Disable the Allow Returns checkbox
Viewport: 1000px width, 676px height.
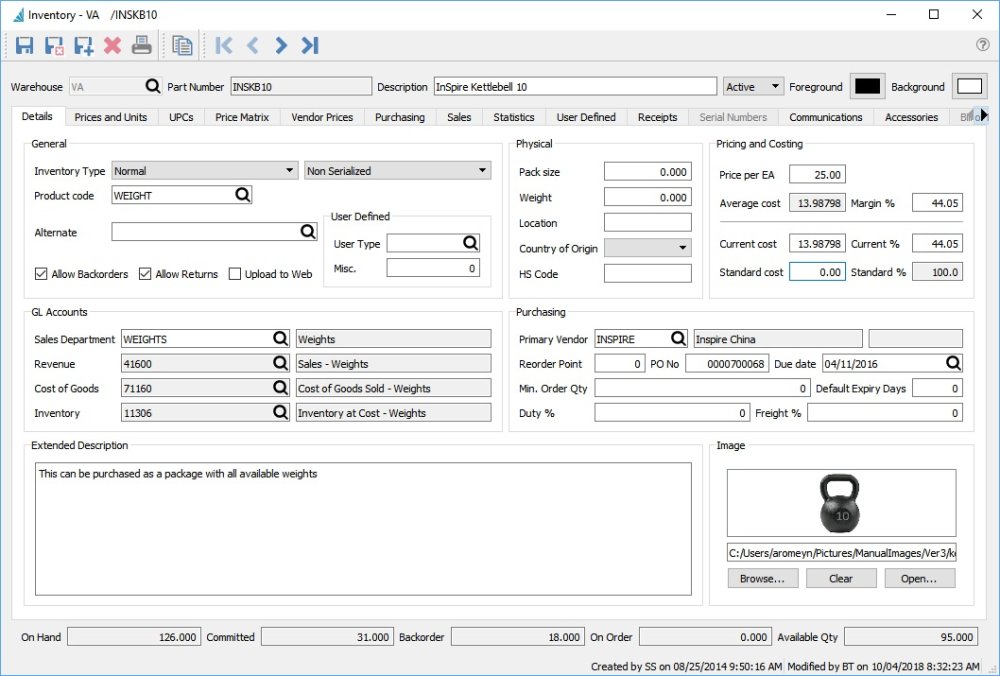(x=145, y=274)
